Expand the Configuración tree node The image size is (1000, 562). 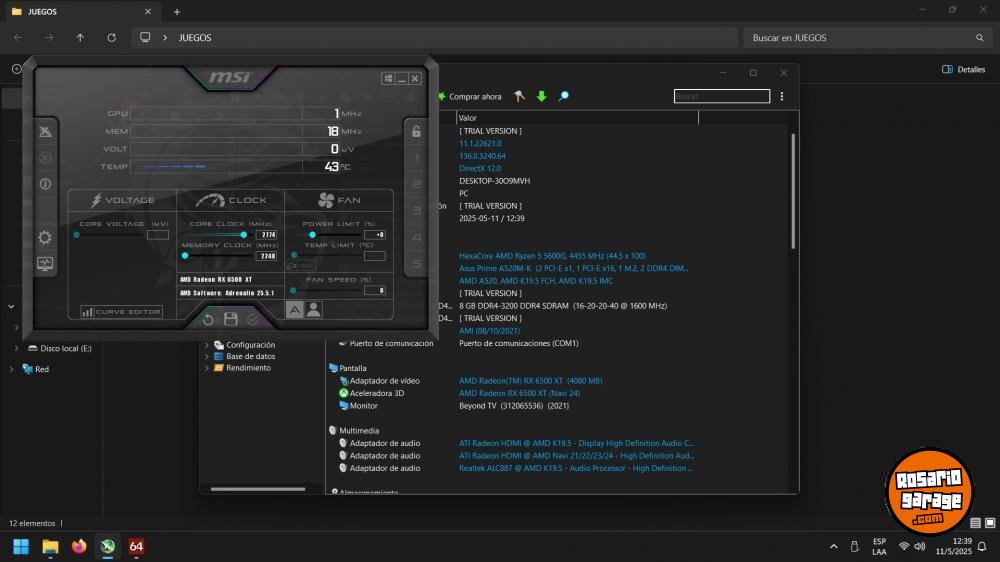(207, 345)
